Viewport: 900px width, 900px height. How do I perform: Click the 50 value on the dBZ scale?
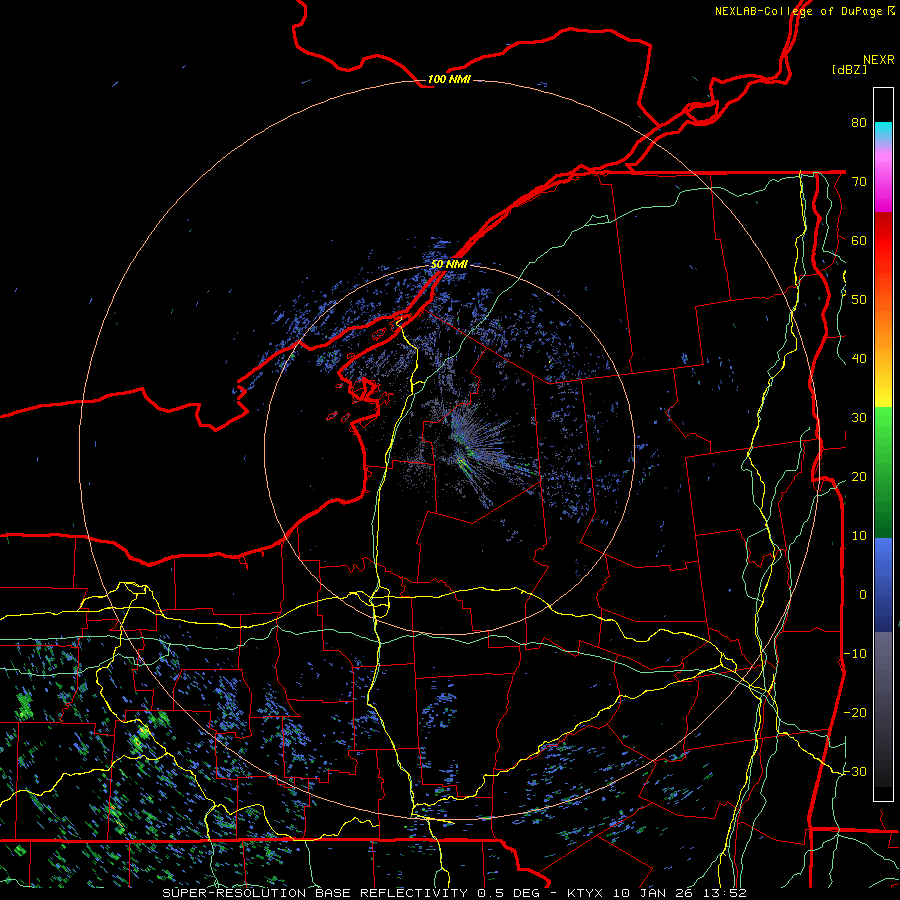859,300
